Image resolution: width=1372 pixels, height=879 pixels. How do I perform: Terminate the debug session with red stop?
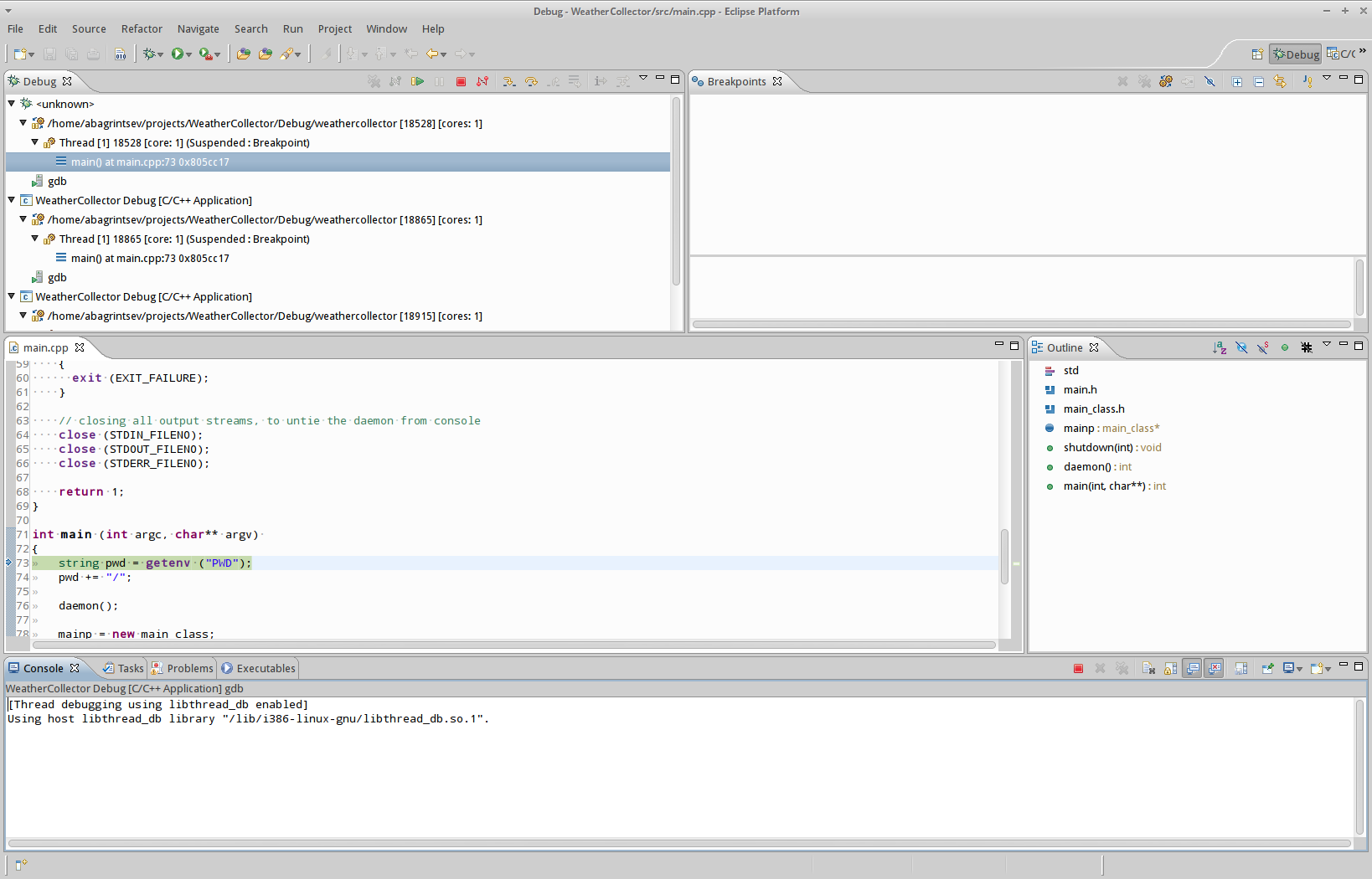click(461, 81)
